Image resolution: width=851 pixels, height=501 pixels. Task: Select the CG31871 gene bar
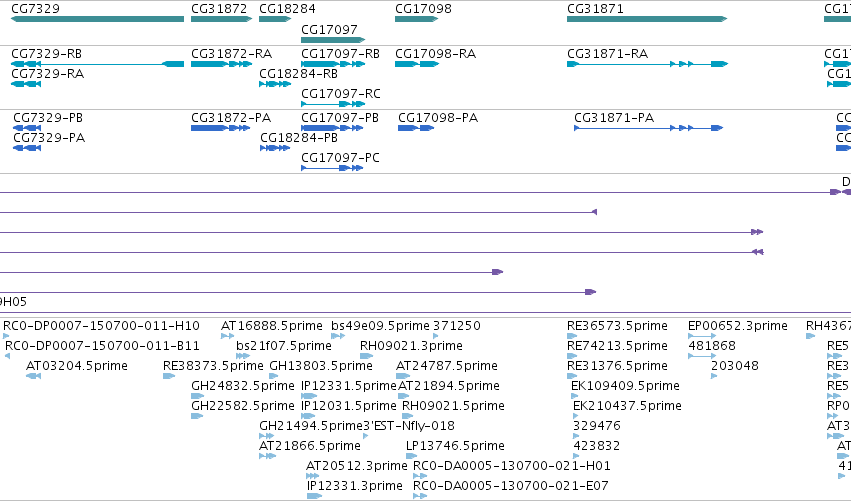click(647, 19)
